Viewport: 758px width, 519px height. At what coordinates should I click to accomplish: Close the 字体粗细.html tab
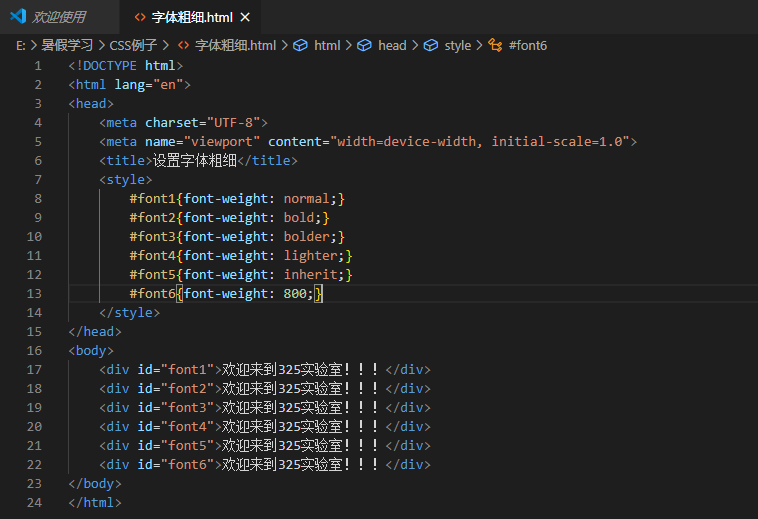(245, 17)
